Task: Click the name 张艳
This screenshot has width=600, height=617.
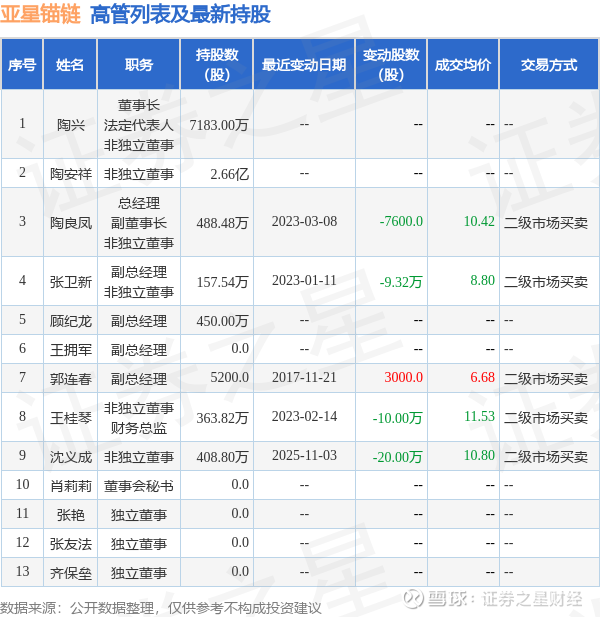Action: (x=71, y=515)
